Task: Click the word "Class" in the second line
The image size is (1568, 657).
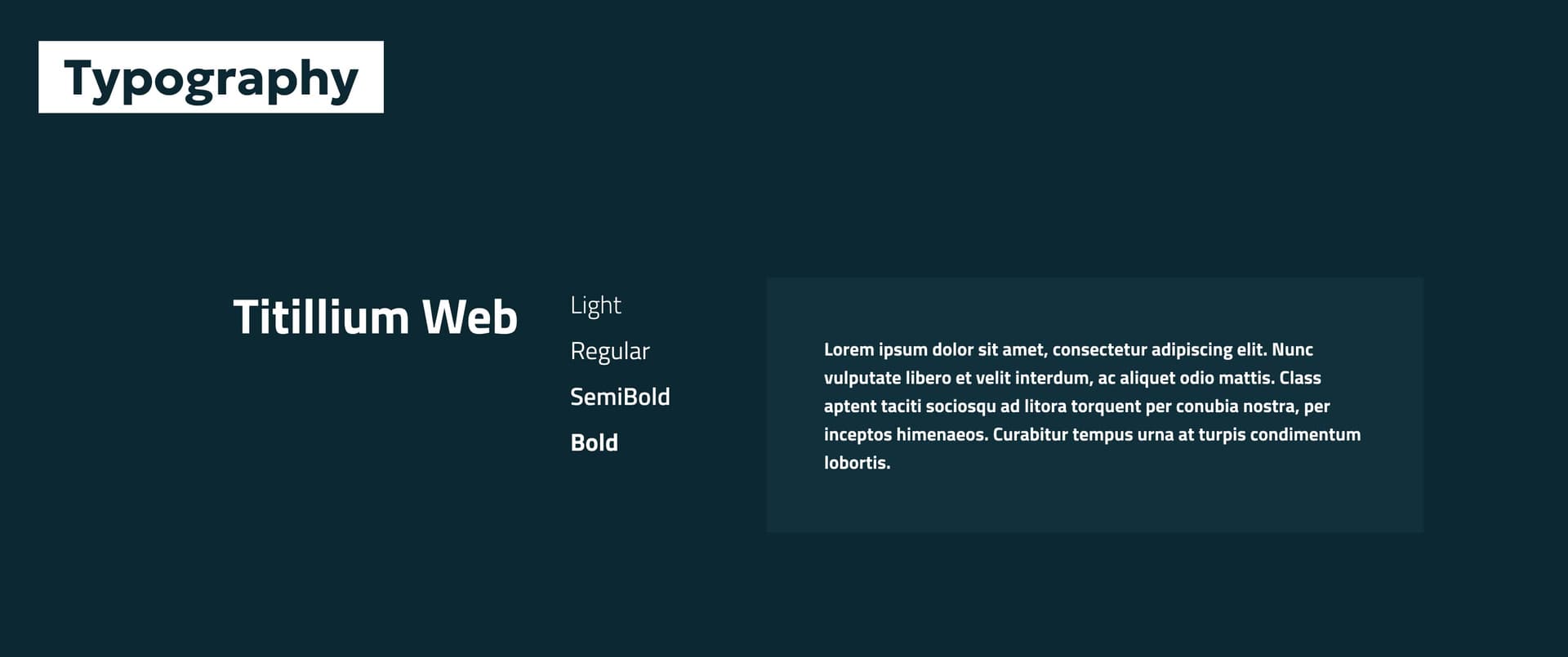Action: (1300, 379)
